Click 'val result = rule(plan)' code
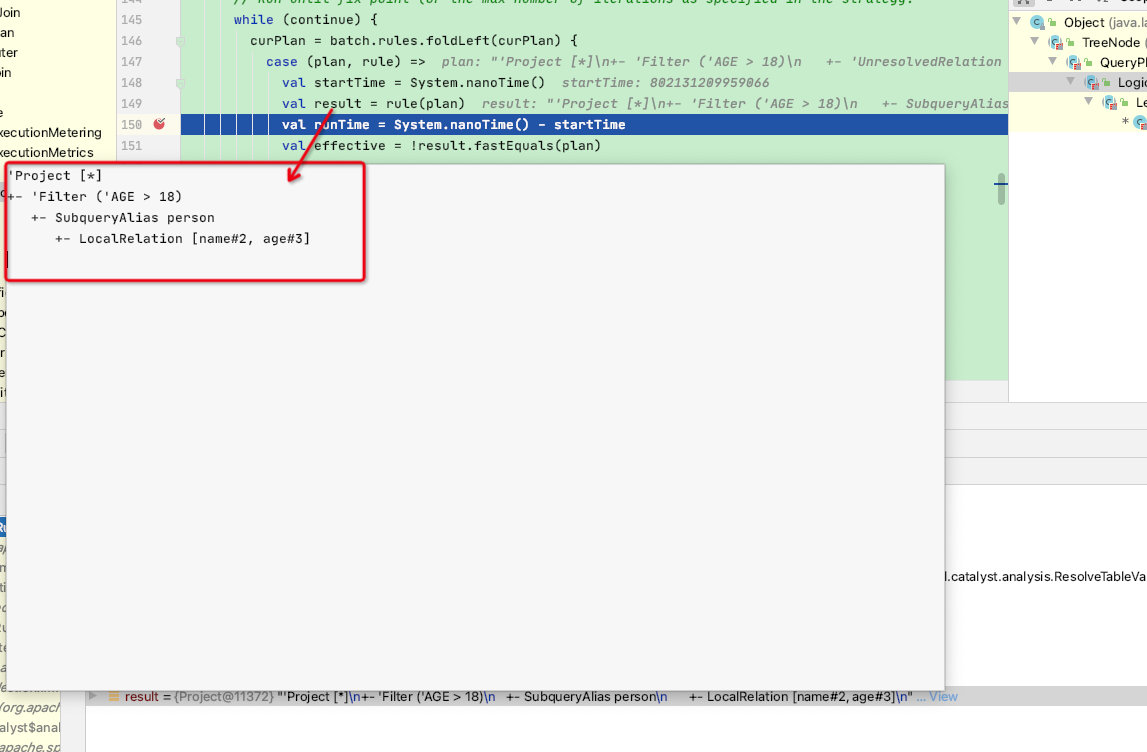 373,103
